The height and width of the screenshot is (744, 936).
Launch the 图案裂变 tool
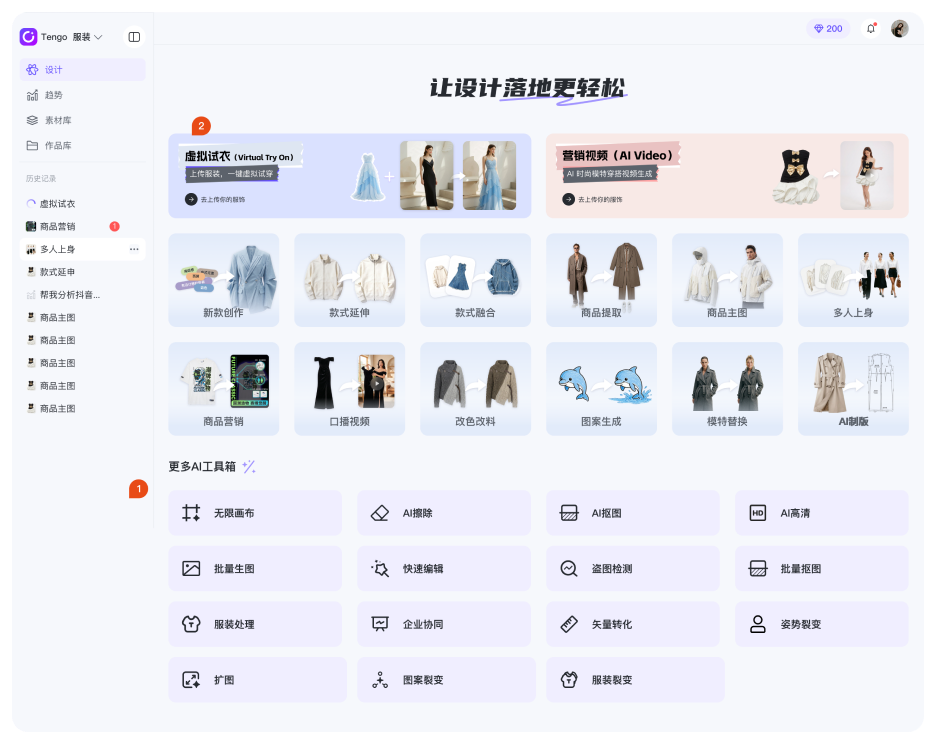pyautogui.click(x=446, y=680)
